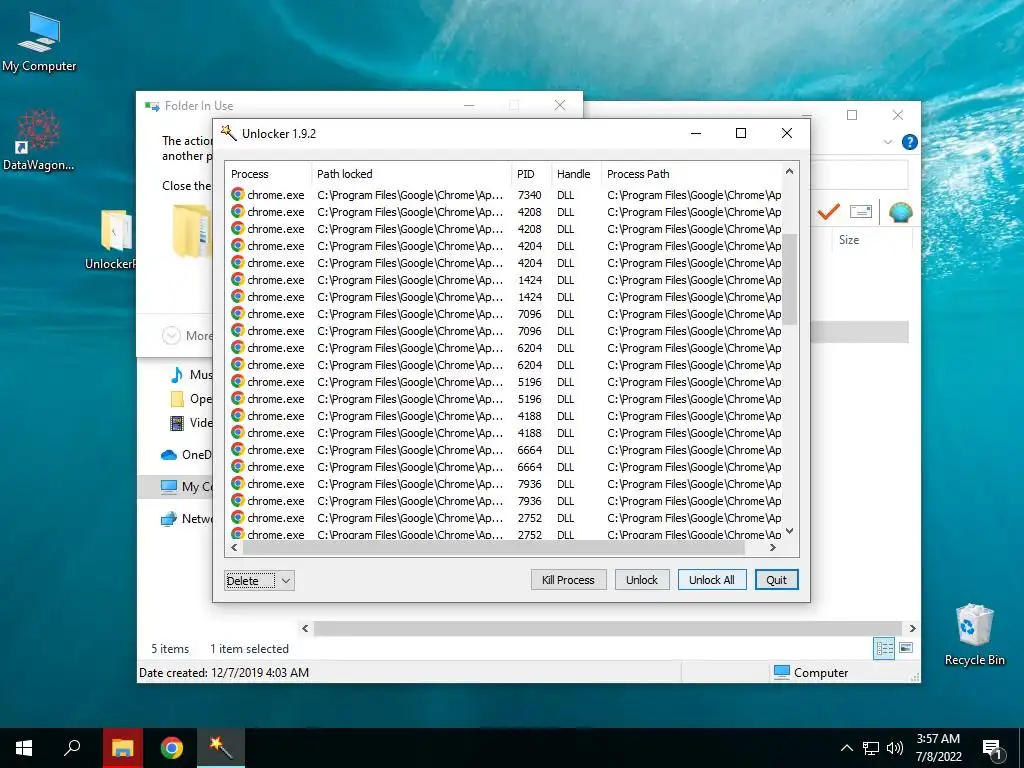The width and height of the screenshot is (1024, 768).
Task: Click the rename icon in Explorer toolbar
Action: coord(861,212)
